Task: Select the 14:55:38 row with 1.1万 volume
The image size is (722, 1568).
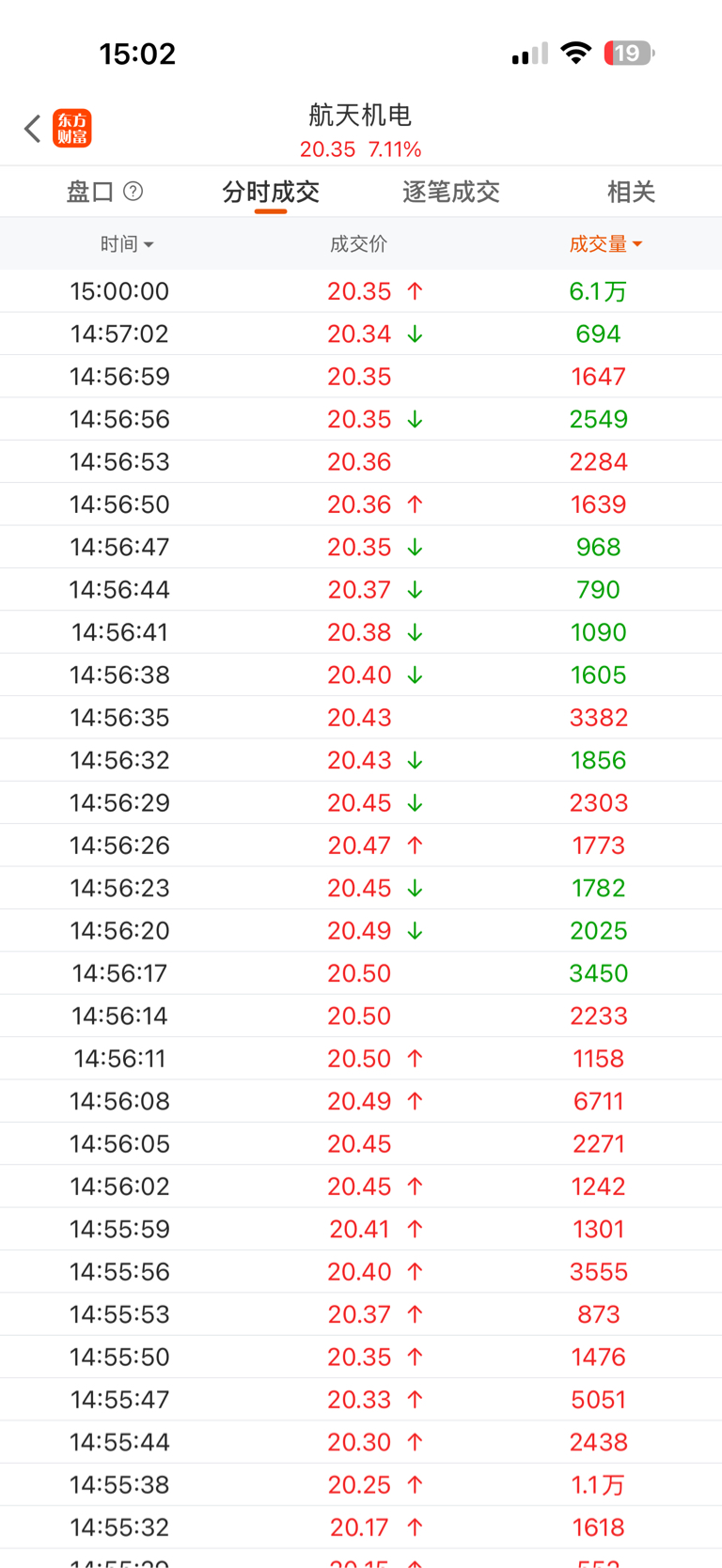Action: pos(360,1485)
